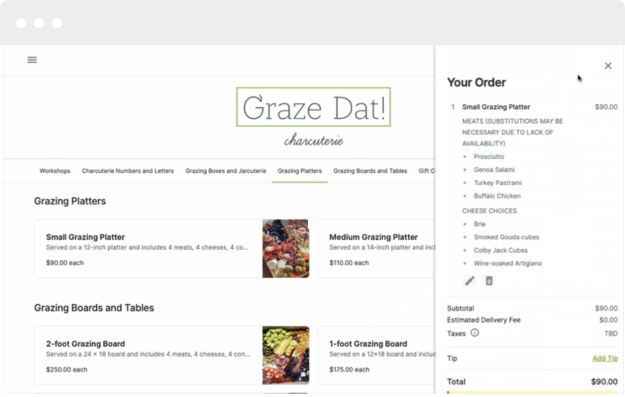
Task: Click the Taxes info icon
Action: point(474,333)
